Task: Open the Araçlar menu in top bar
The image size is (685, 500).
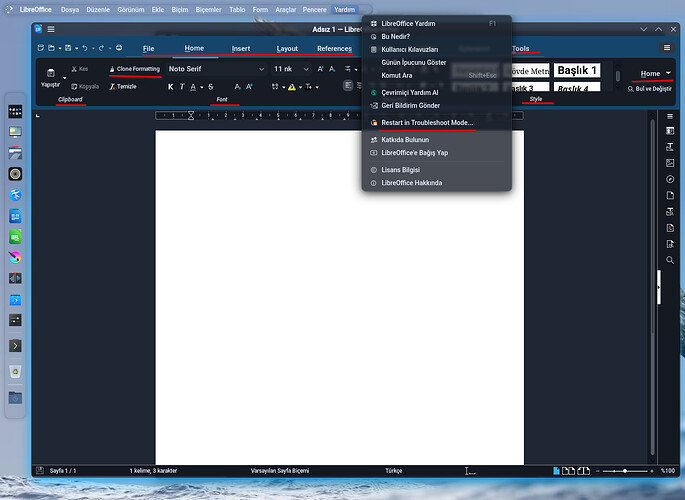Action: [x=286, y=9]
